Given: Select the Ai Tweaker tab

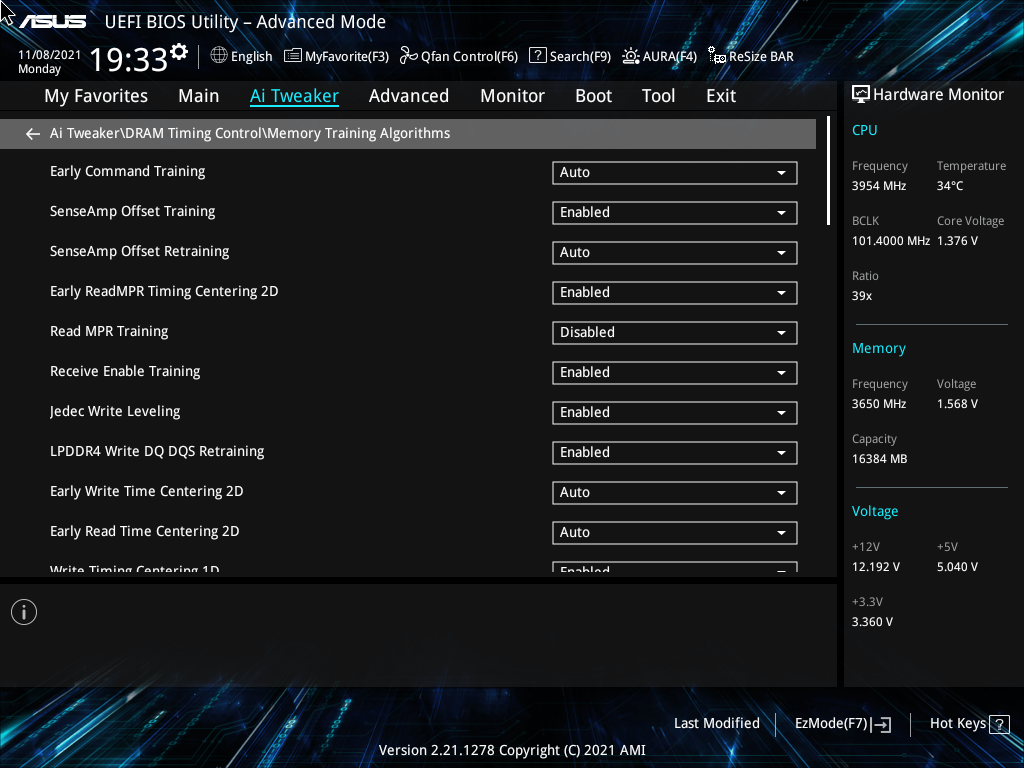Looking at the screenshot, I should point(294,96).
